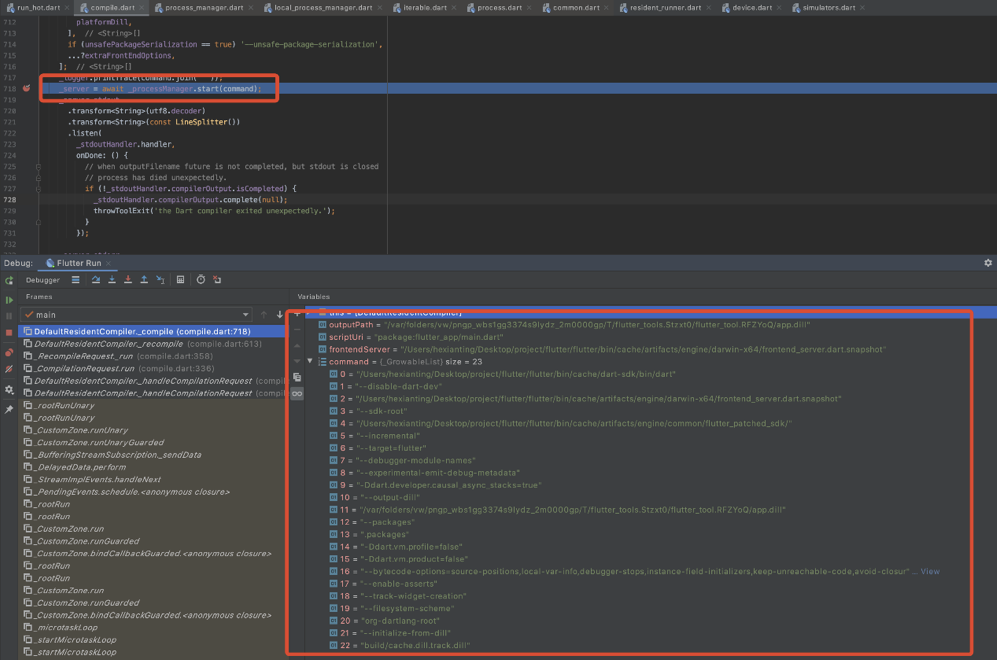
Task: Select frame _DelayedData.perform
Action: click(152, 467)
